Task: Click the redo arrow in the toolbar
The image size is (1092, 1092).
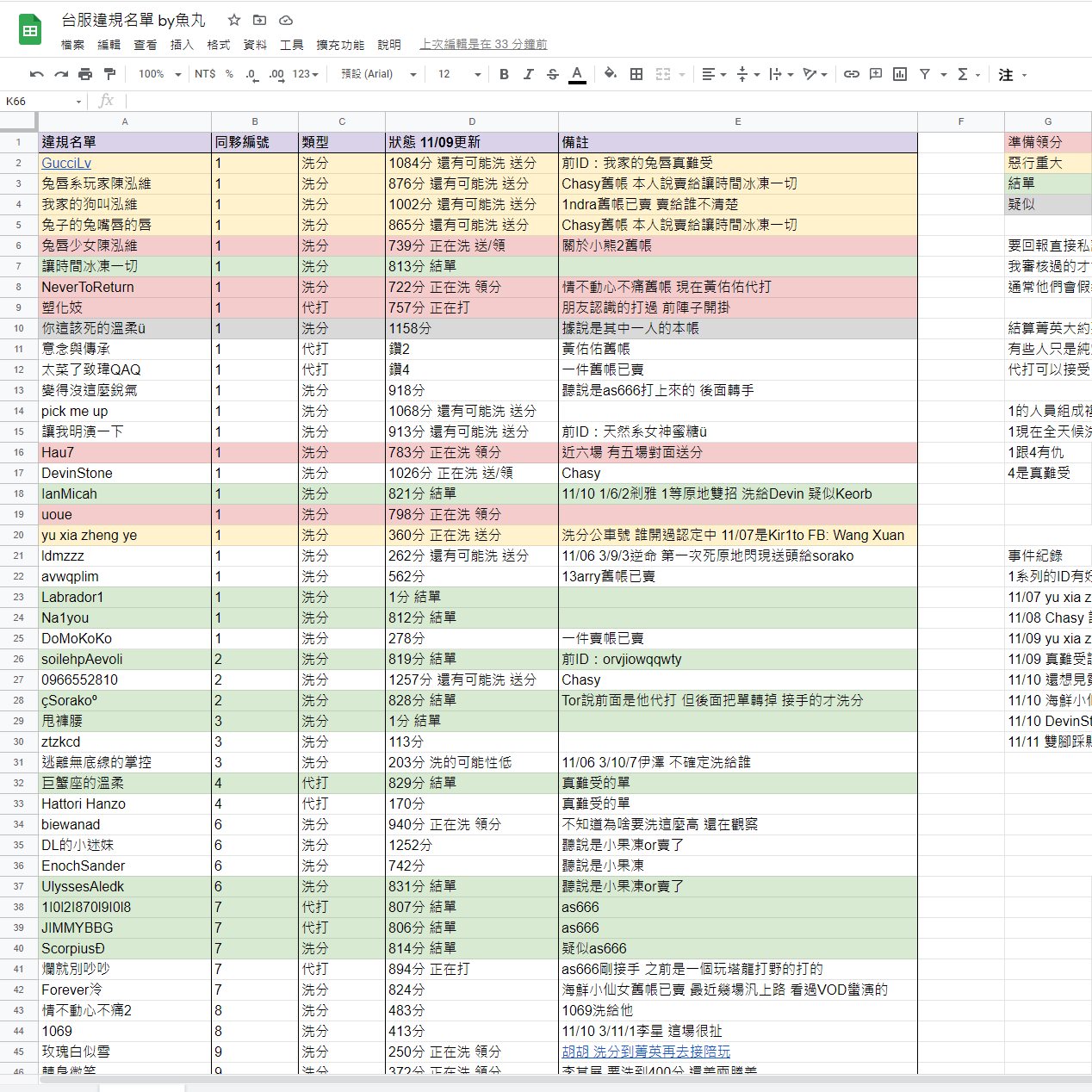Action: [61, 75]
